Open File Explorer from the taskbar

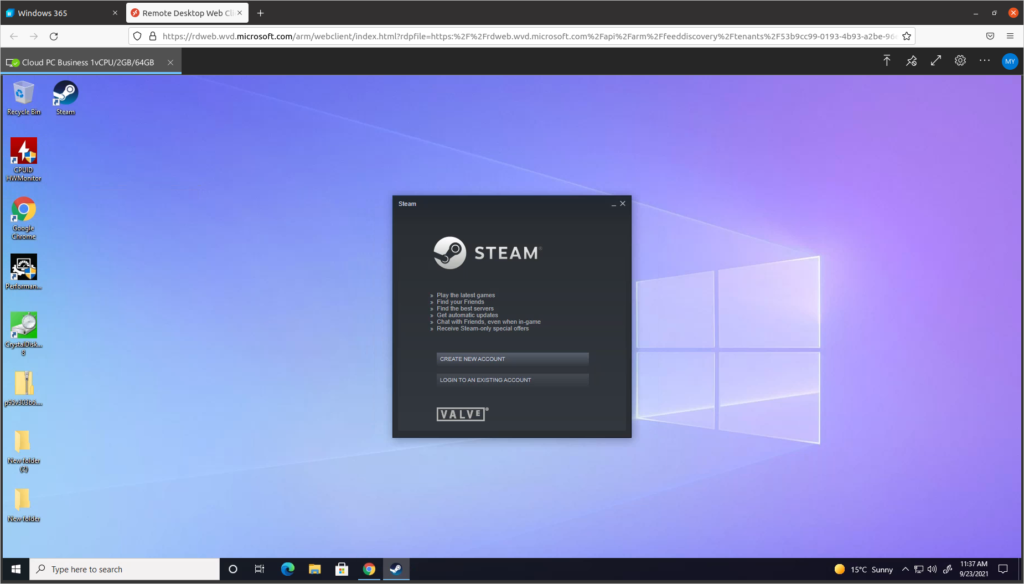pos(315,569)
